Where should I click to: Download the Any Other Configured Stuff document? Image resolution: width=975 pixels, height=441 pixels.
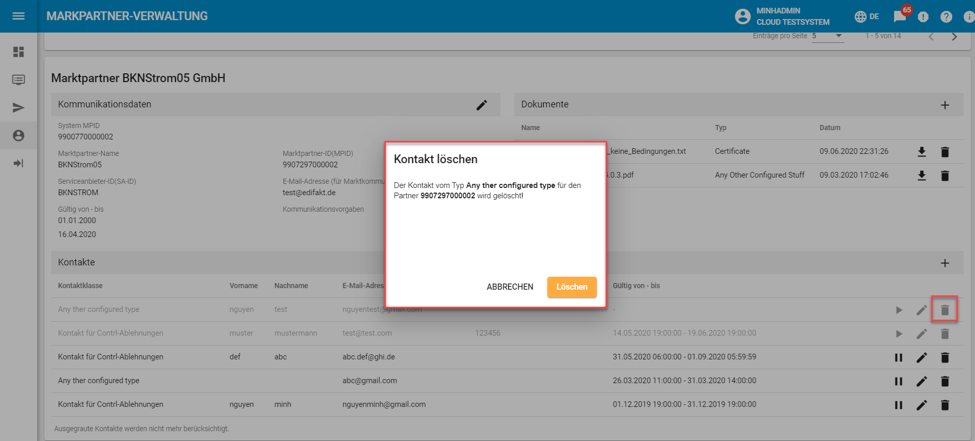click(x=922, y=176)
